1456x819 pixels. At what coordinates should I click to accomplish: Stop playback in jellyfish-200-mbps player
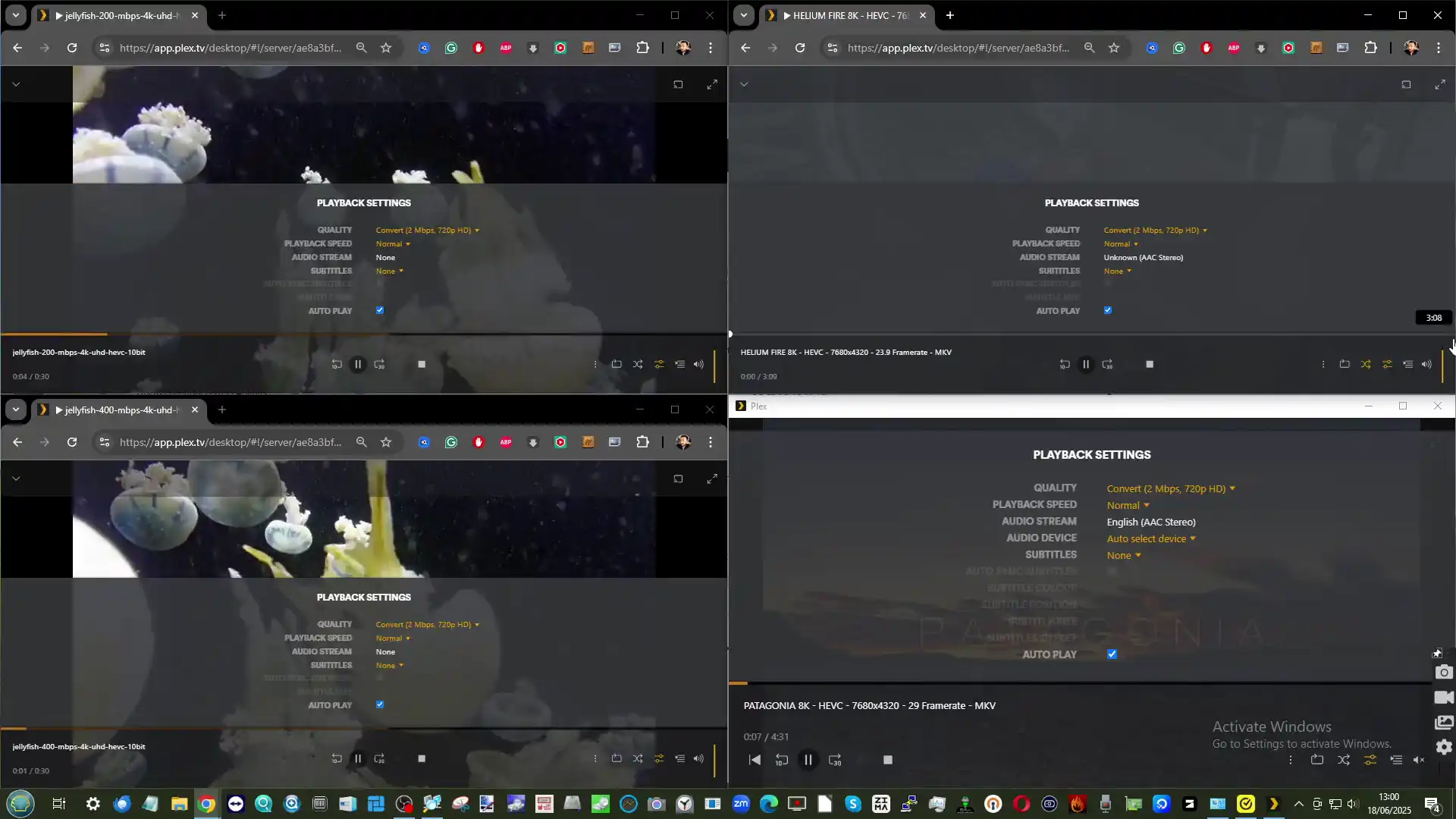click(x=422, y=364)
